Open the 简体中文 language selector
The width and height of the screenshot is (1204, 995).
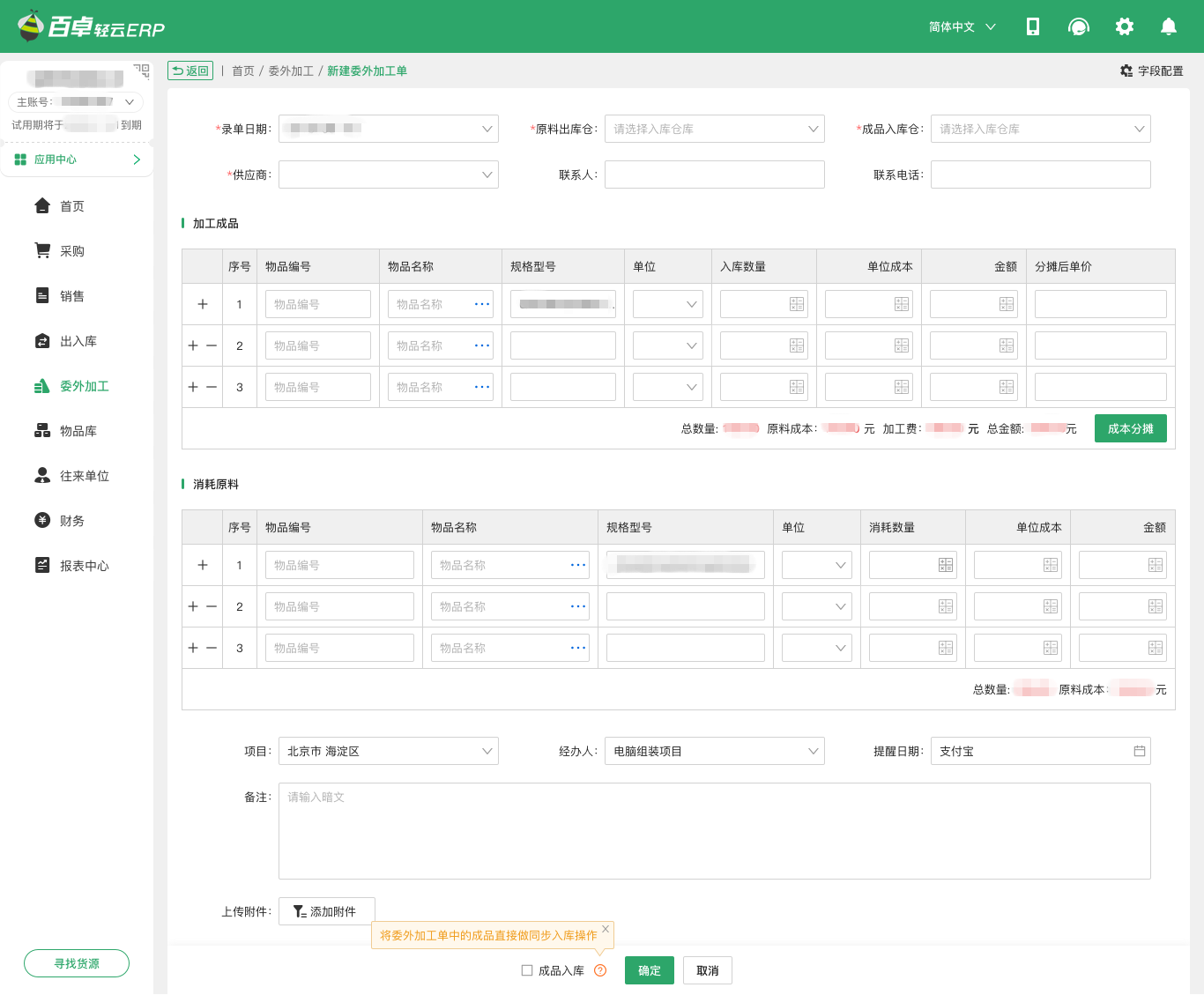(962, 26)
